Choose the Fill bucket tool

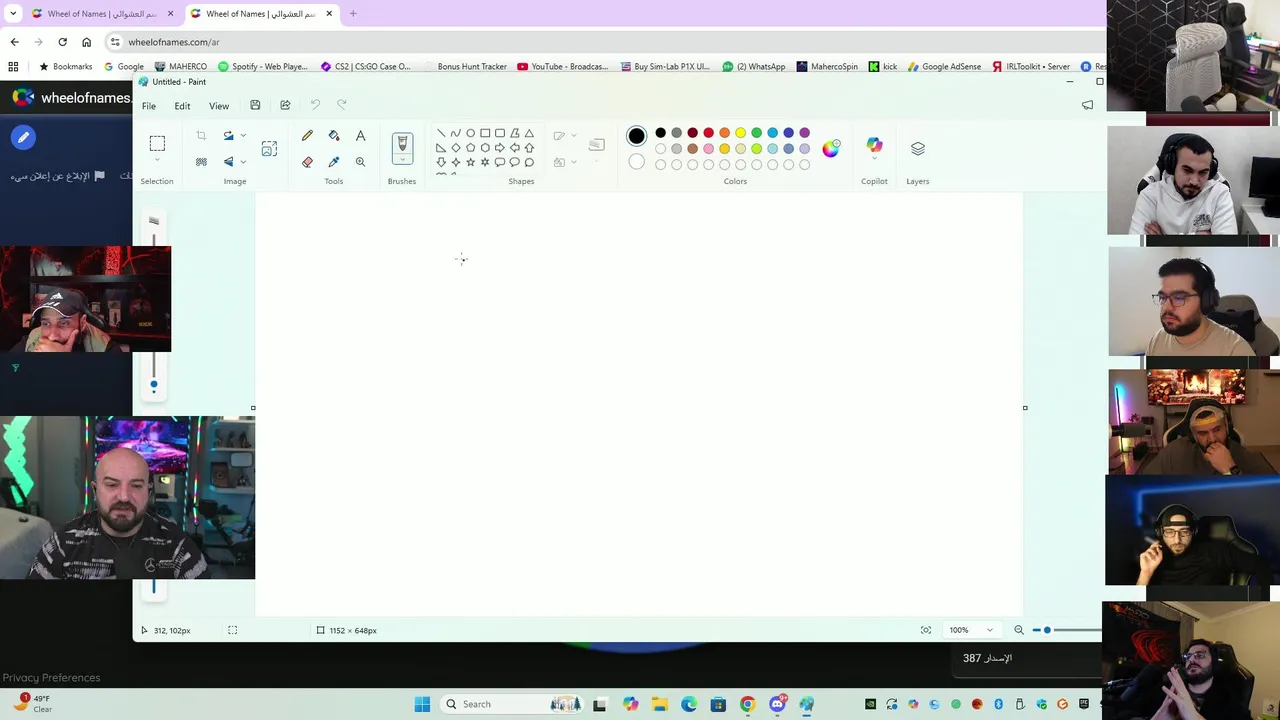[334, 135]
